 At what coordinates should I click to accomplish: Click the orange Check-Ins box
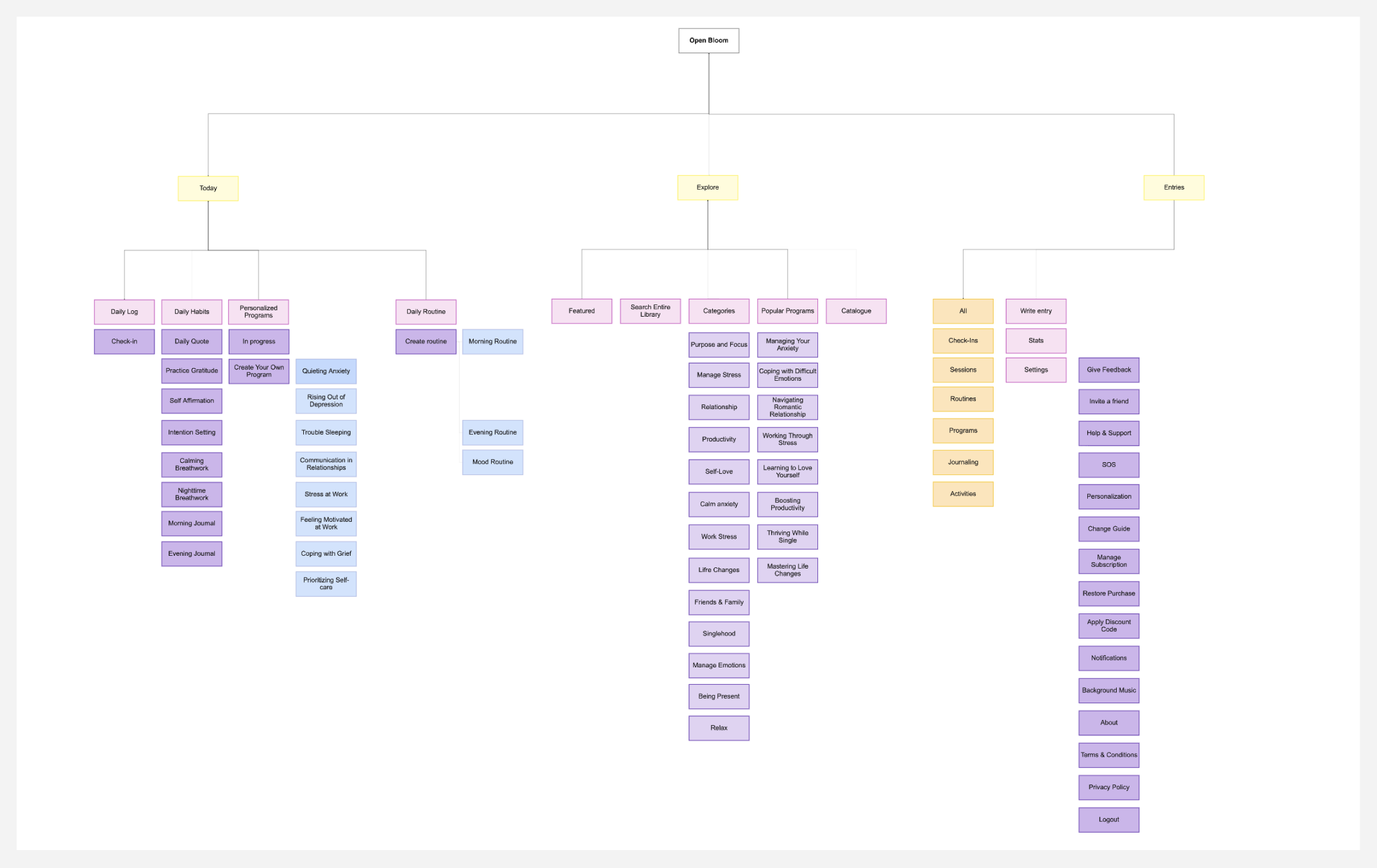click(962, 341)
